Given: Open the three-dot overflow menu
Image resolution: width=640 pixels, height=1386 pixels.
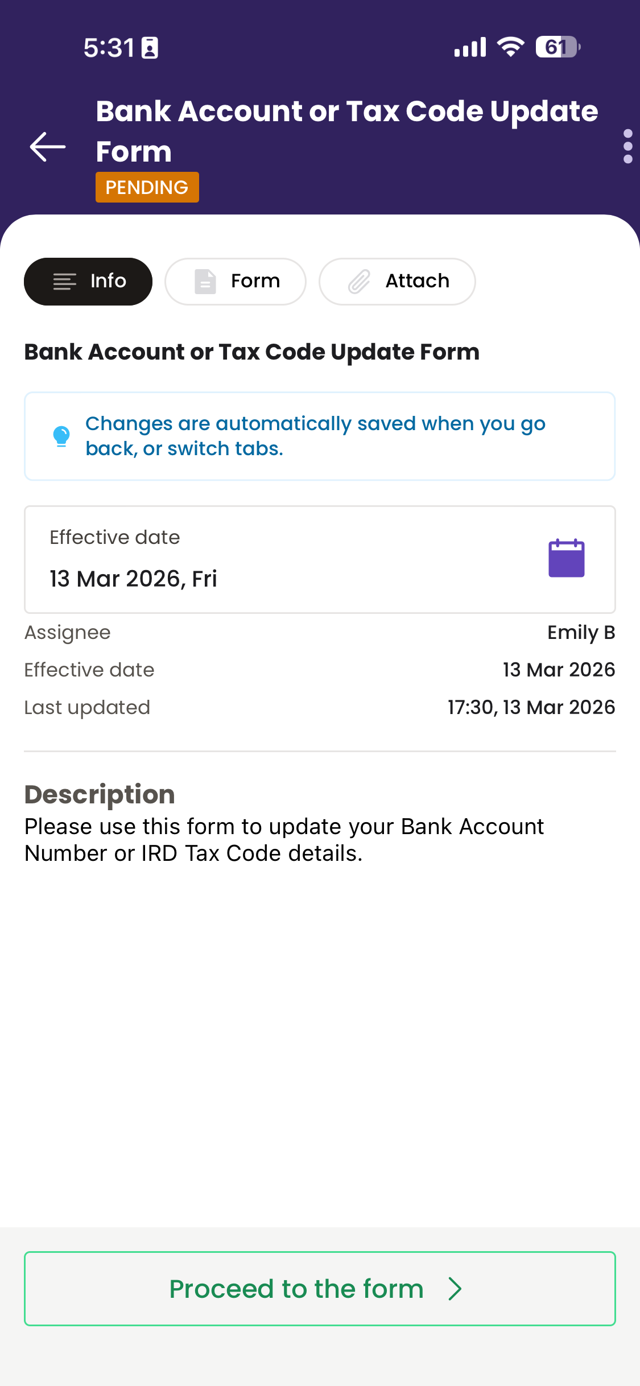Looking at the screenshot, I should [627, 146].
